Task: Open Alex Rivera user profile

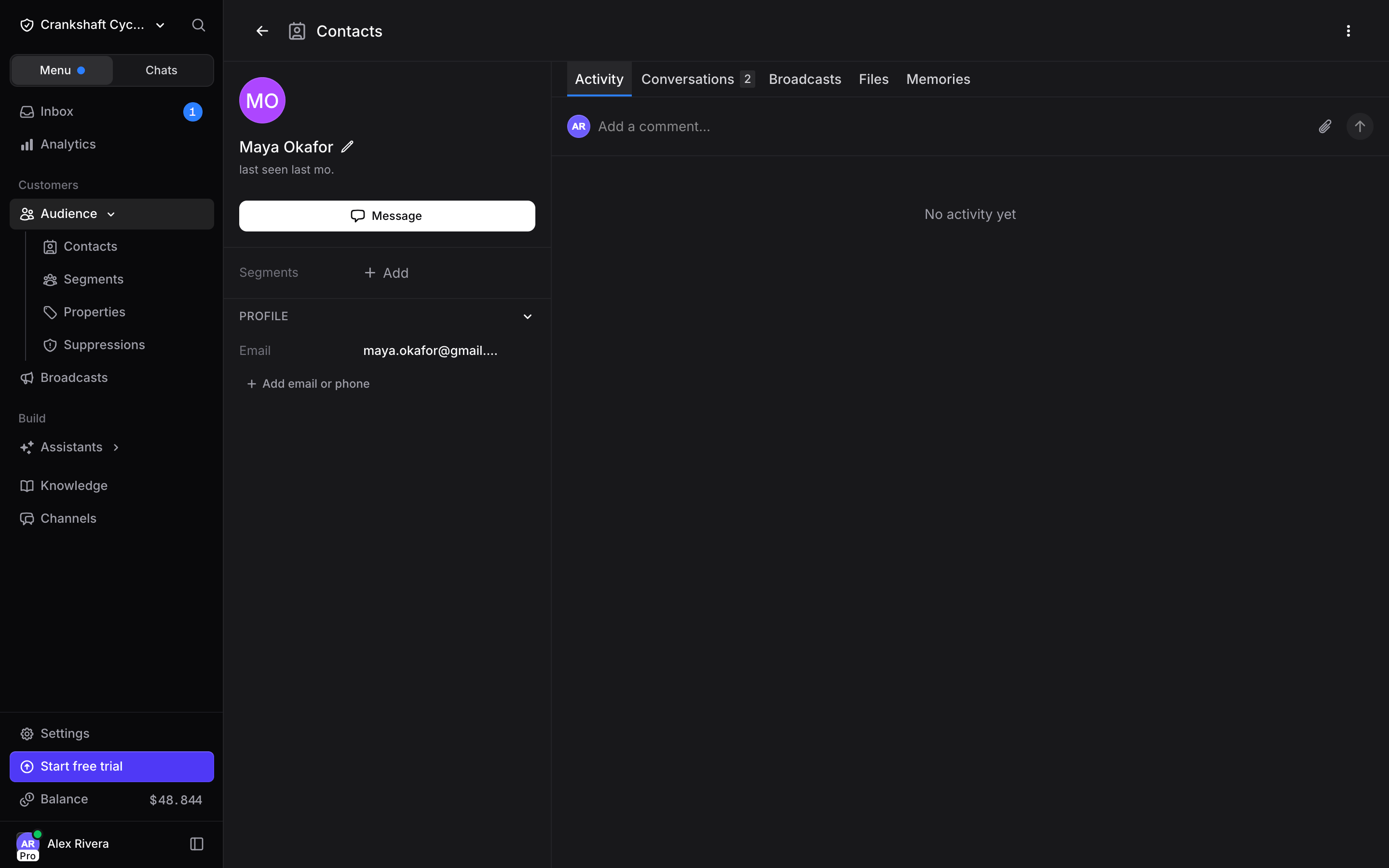Action: 63,844
